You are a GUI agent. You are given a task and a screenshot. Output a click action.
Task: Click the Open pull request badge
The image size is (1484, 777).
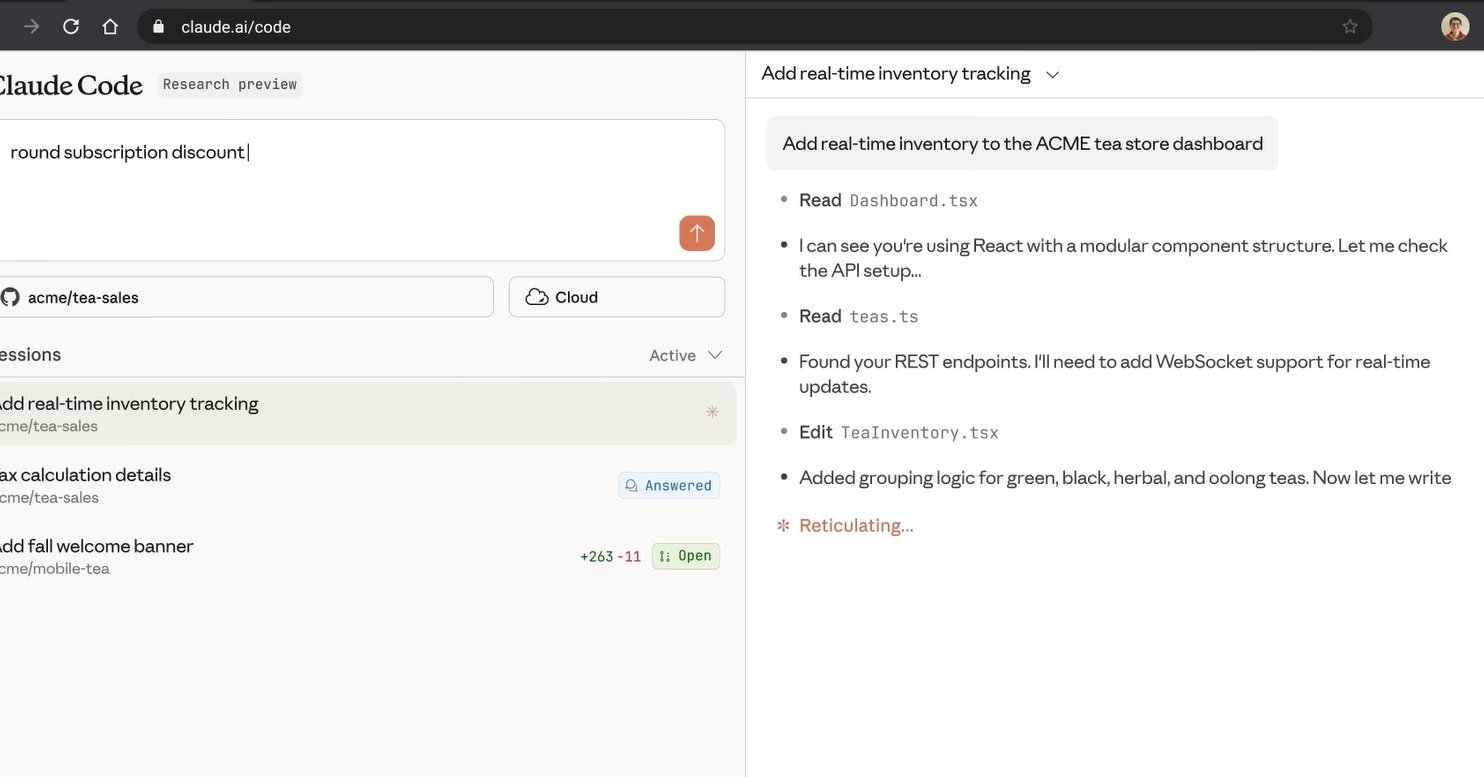point(686,556)
